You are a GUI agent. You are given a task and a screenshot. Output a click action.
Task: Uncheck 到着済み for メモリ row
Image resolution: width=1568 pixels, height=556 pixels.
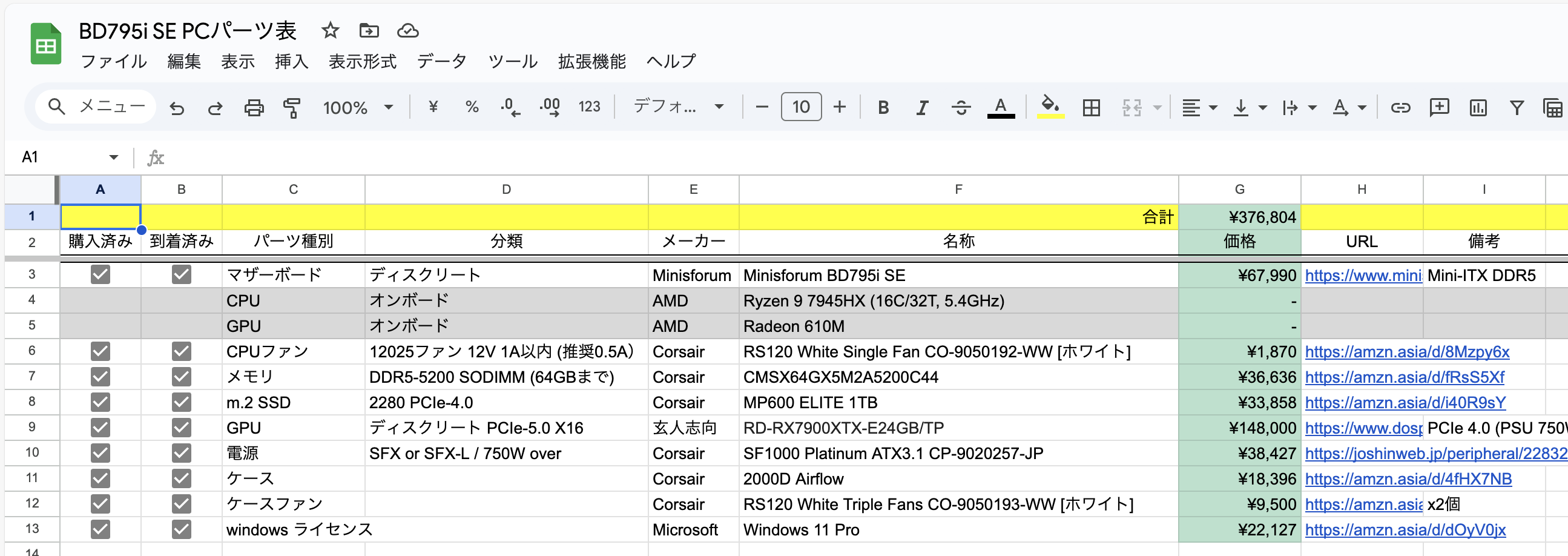(182, 377)
